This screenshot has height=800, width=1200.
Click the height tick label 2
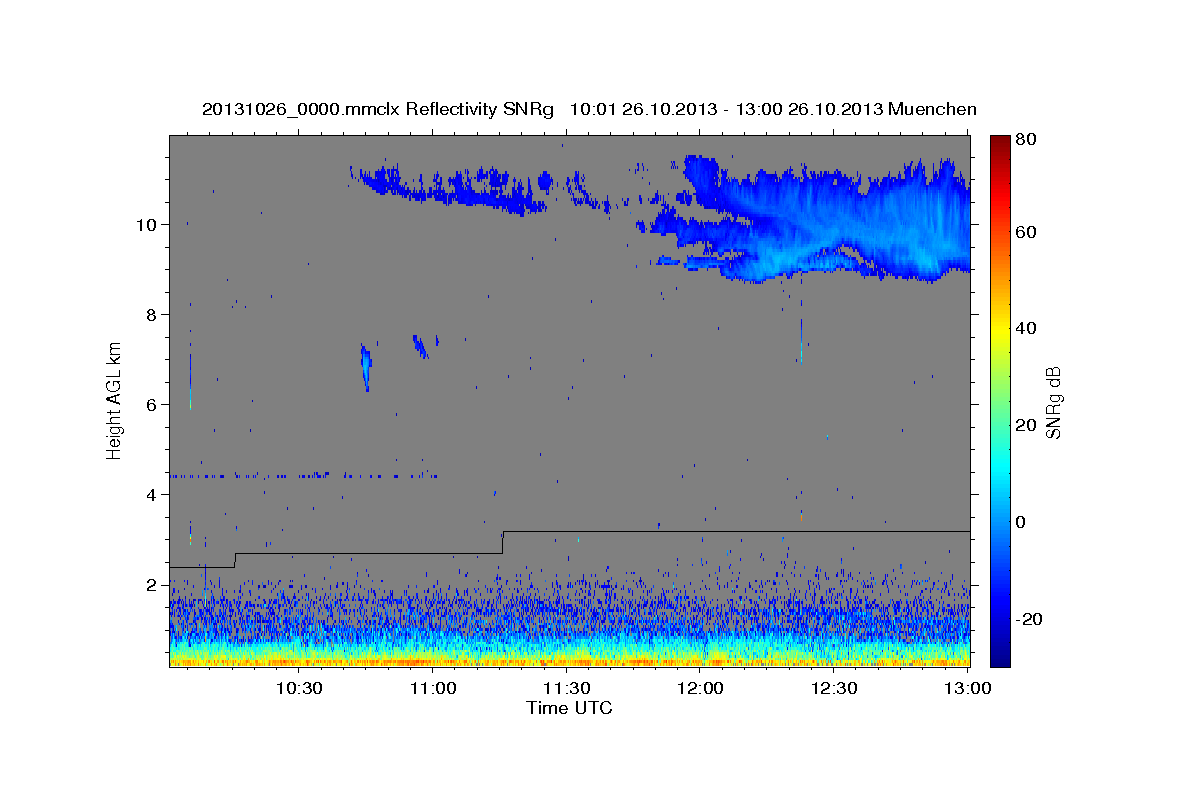pos(153,584)
